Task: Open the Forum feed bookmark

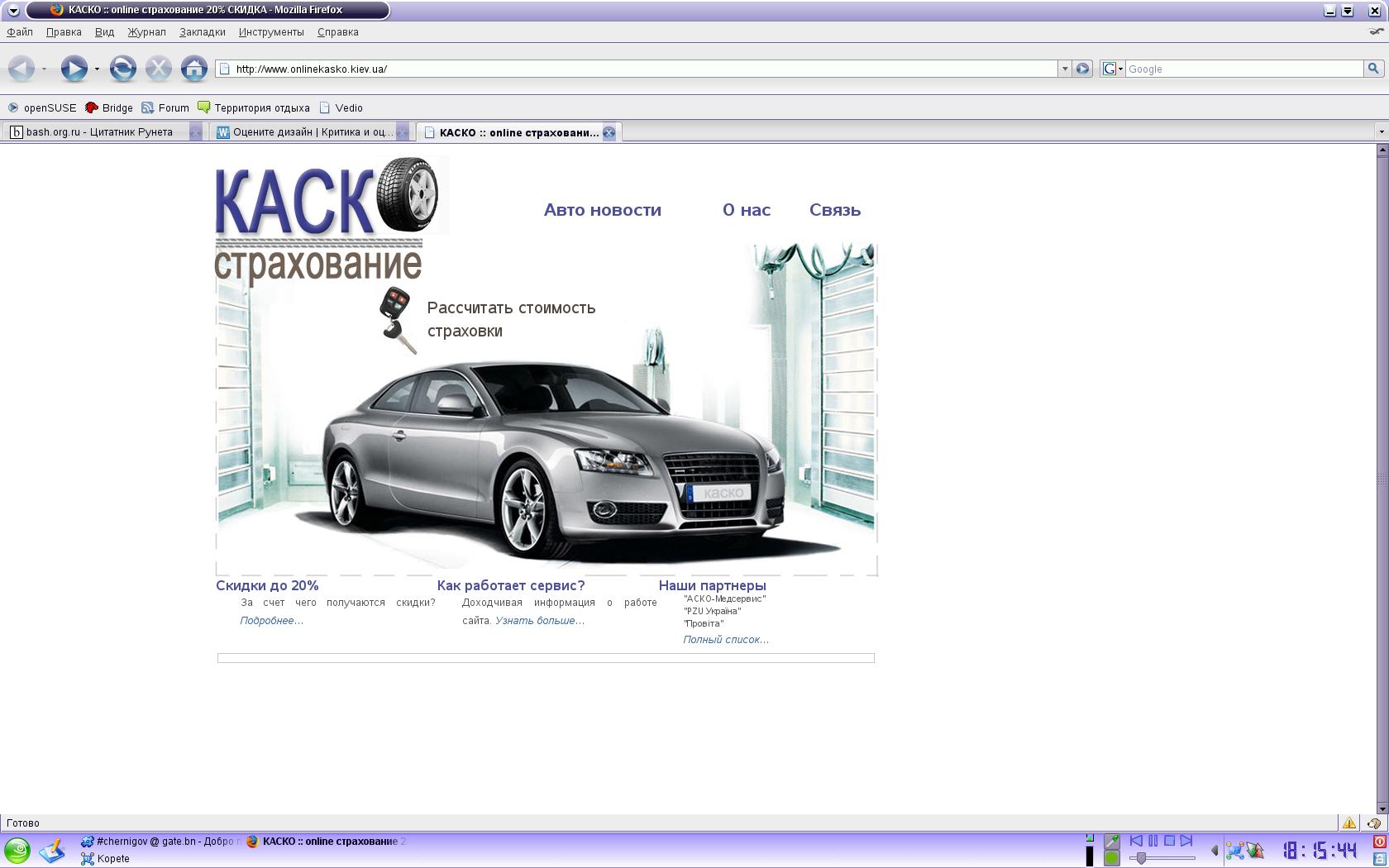Action: (165, 107)
